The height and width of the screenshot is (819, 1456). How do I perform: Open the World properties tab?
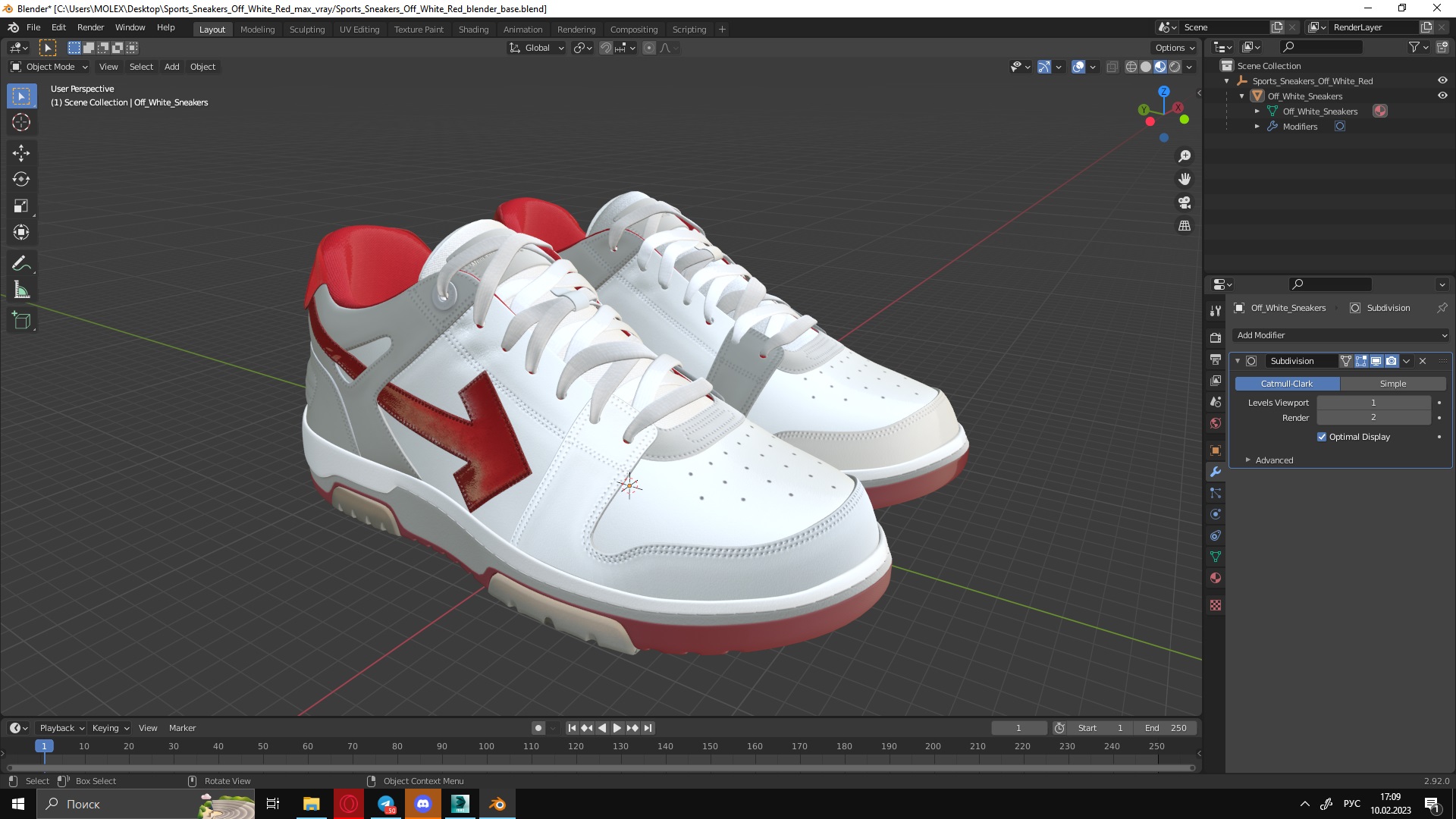click(x=1216, y=423)
